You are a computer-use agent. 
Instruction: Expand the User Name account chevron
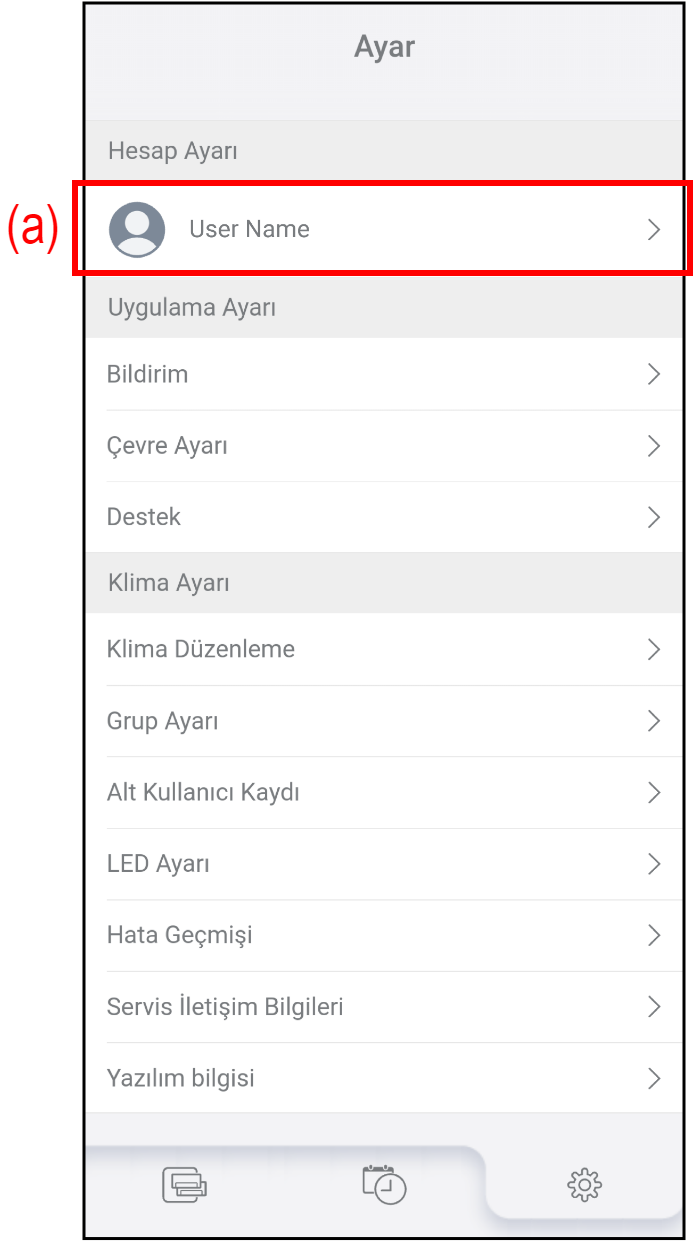(x=654, y=230)
